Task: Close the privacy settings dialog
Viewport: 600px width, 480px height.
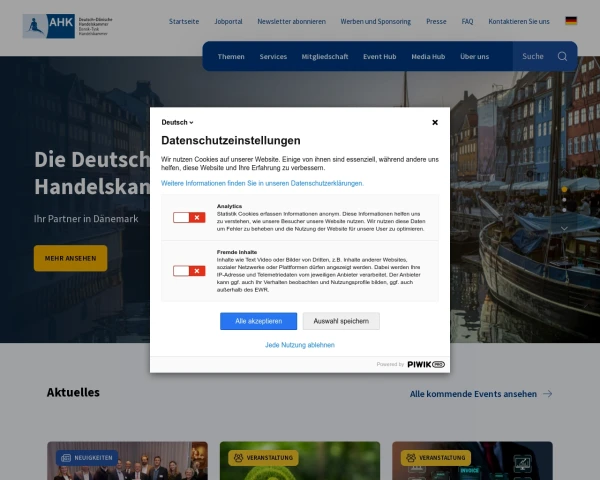Action: 435,122
